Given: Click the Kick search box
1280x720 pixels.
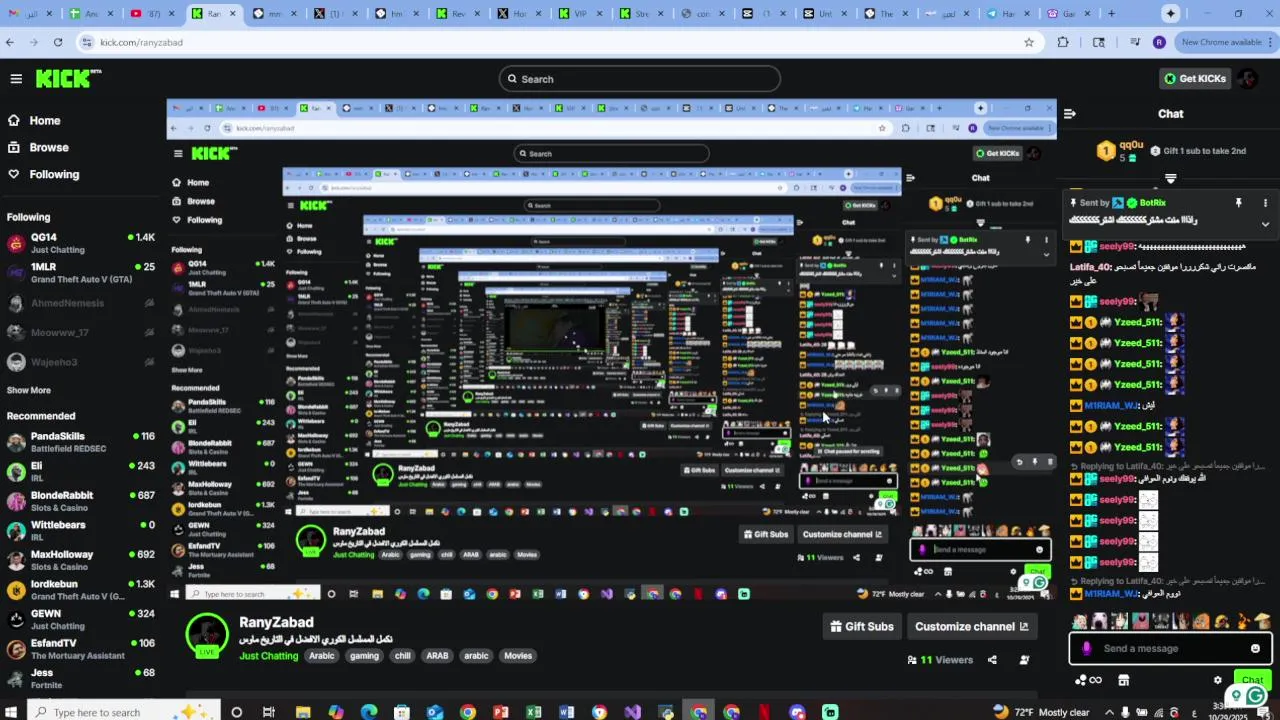Looking at the screenshot, I should click(640, 79).
